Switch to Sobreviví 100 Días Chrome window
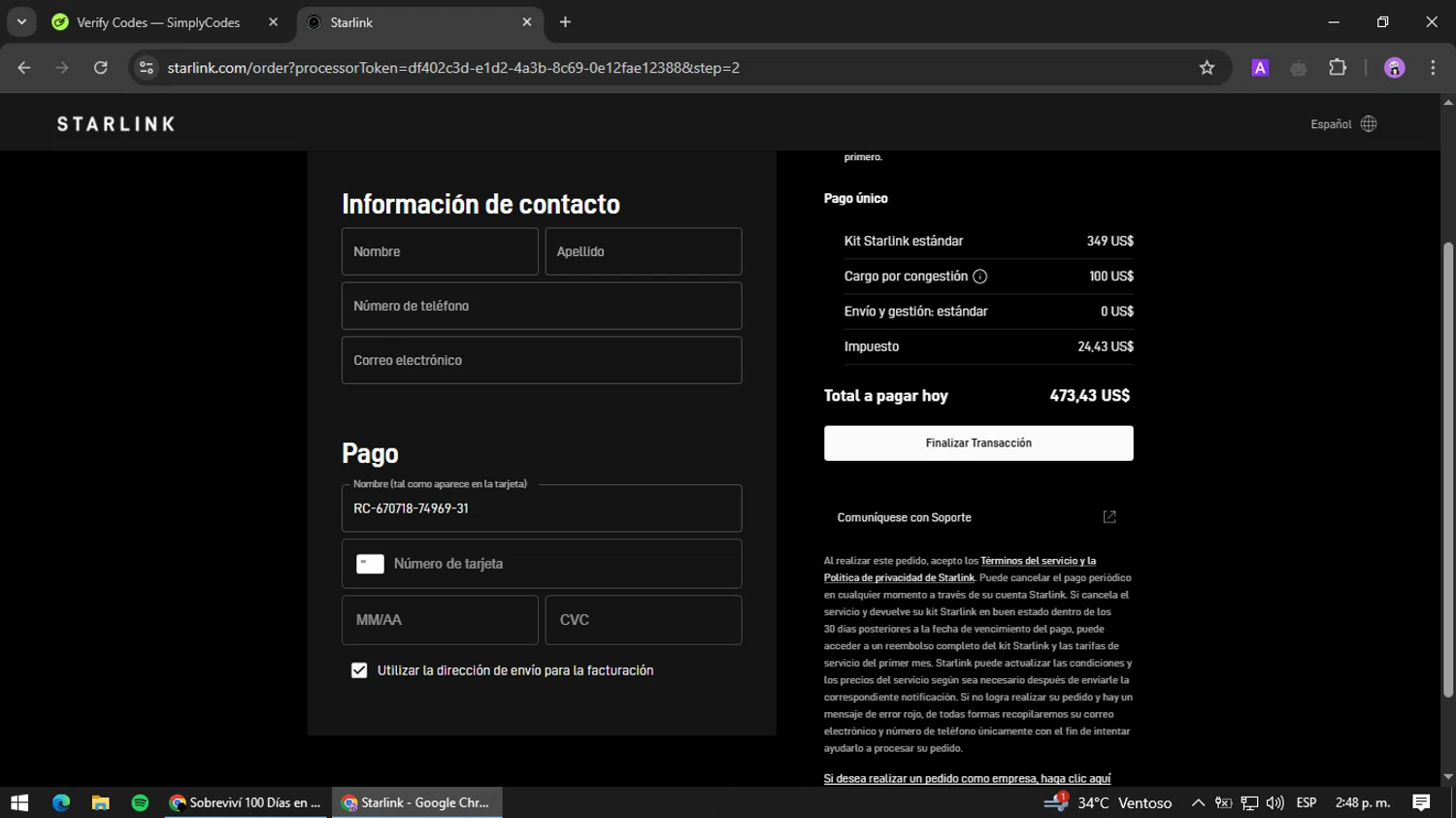 click(247, 802)
